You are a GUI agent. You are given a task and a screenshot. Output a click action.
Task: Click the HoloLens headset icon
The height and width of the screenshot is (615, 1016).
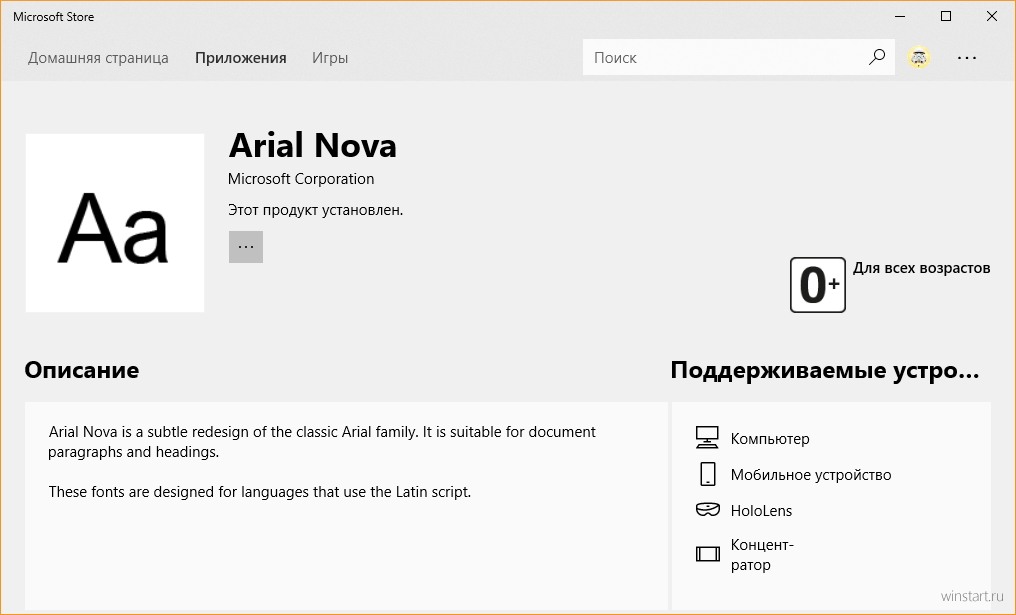(708, 510)
